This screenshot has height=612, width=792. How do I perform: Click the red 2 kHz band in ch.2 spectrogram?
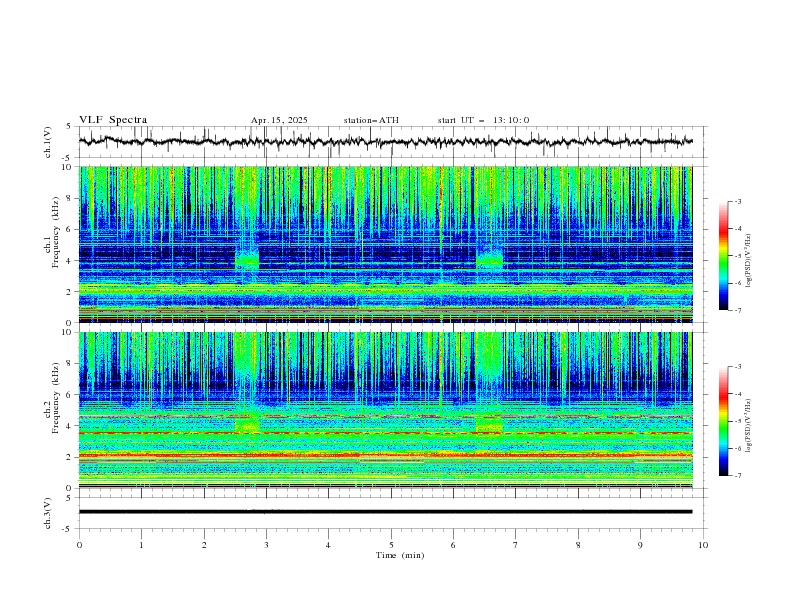[x=385, y=455]
